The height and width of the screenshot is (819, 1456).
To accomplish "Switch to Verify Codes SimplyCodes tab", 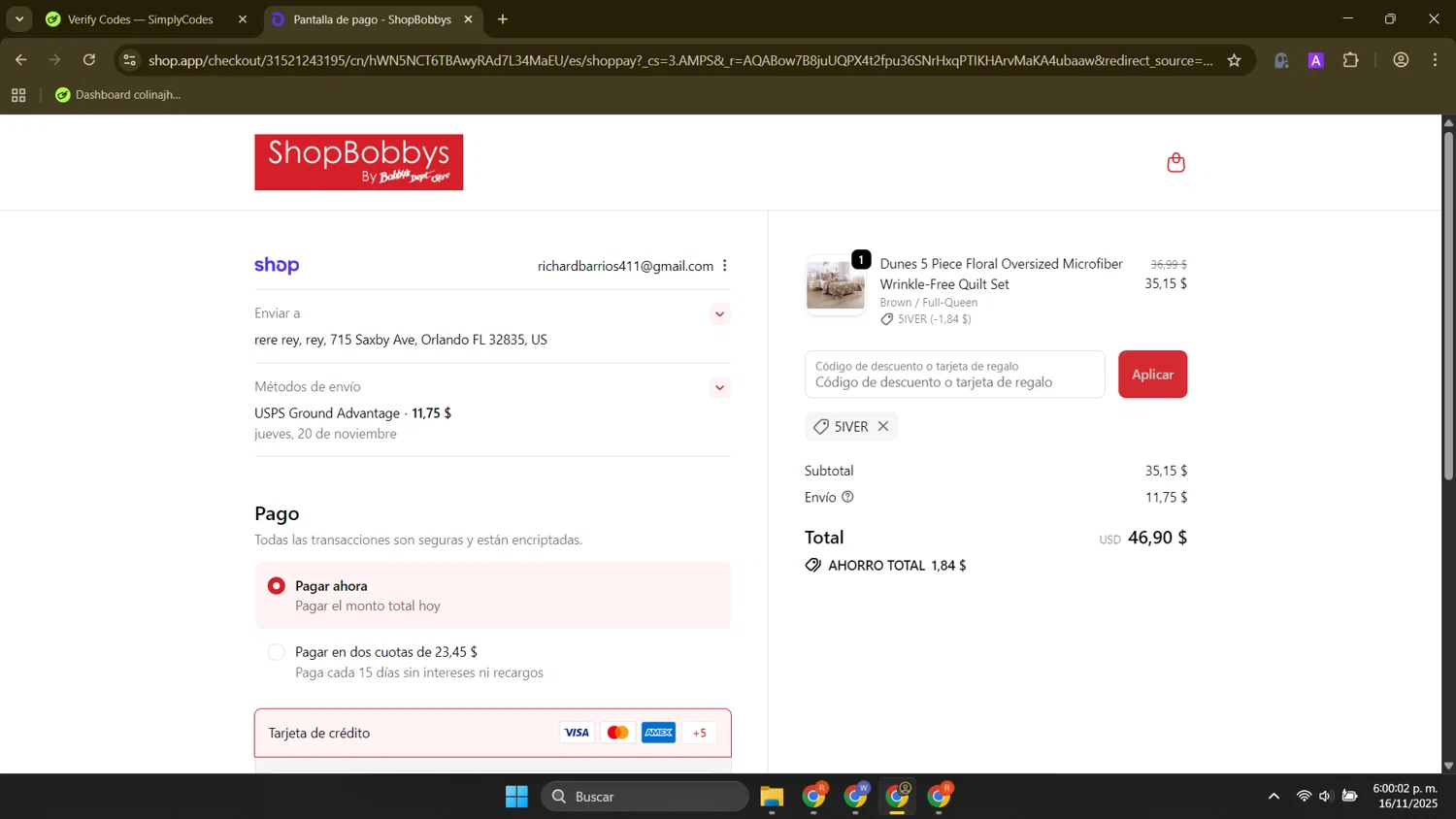I will (x=141, y=19).
